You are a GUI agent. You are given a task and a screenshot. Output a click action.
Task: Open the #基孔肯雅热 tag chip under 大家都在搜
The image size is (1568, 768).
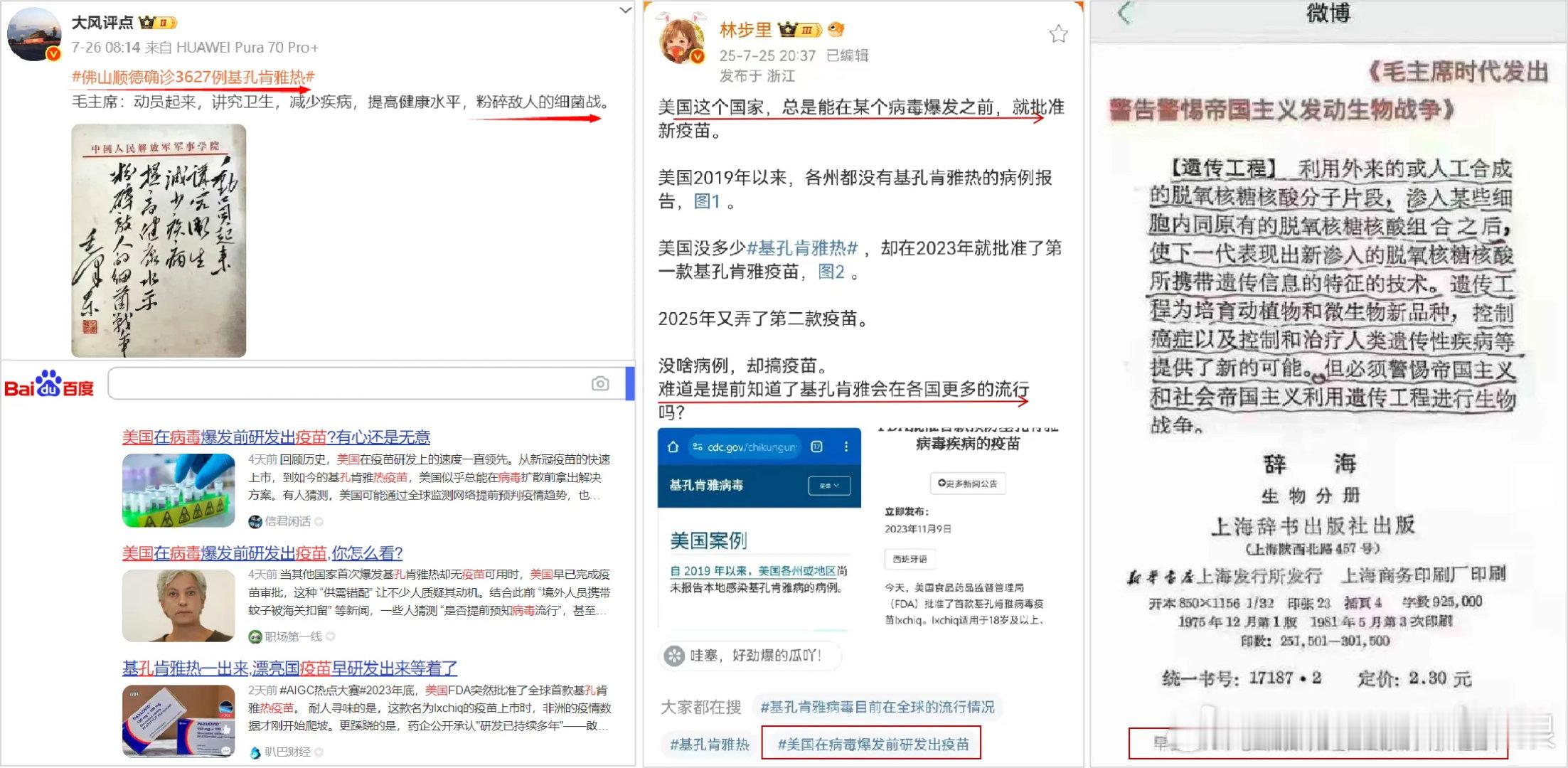709,745
